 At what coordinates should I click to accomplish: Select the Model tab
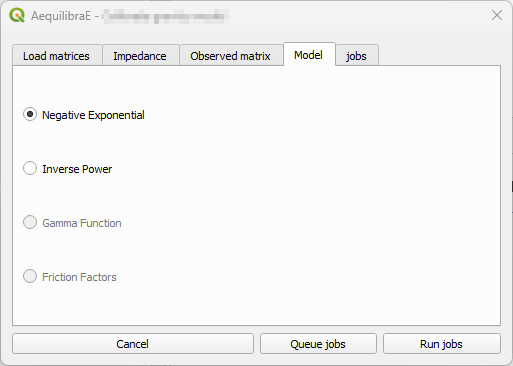pyautogui.click(x=309, y=54)
